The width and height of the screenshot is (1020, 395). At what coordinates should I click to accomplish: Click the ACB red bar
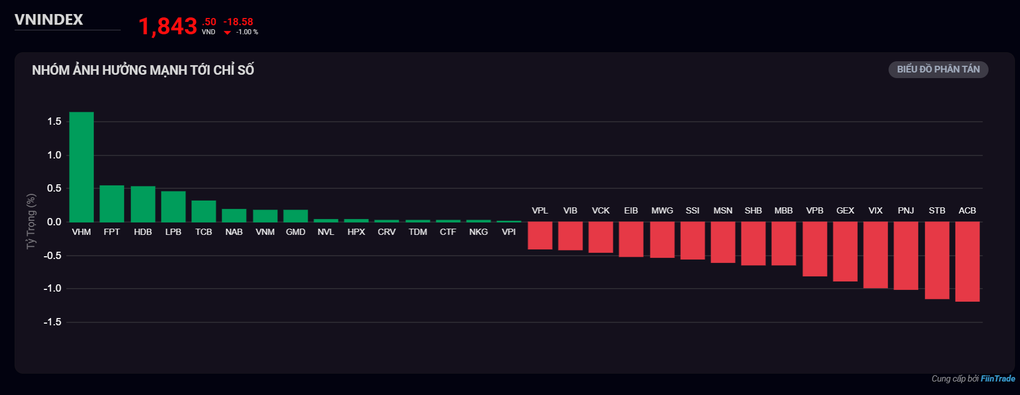click(x=968, y=262)
